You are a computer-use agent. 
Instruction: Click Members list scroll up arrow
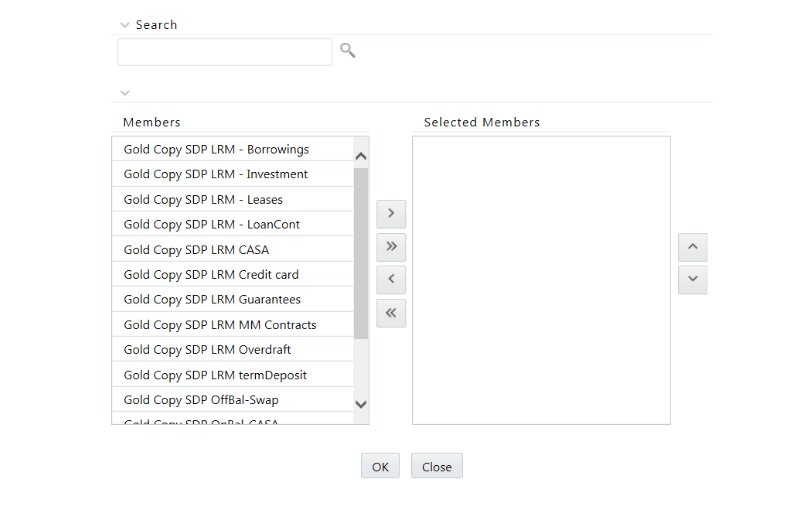pyautogui.click(x=361, y=156)
